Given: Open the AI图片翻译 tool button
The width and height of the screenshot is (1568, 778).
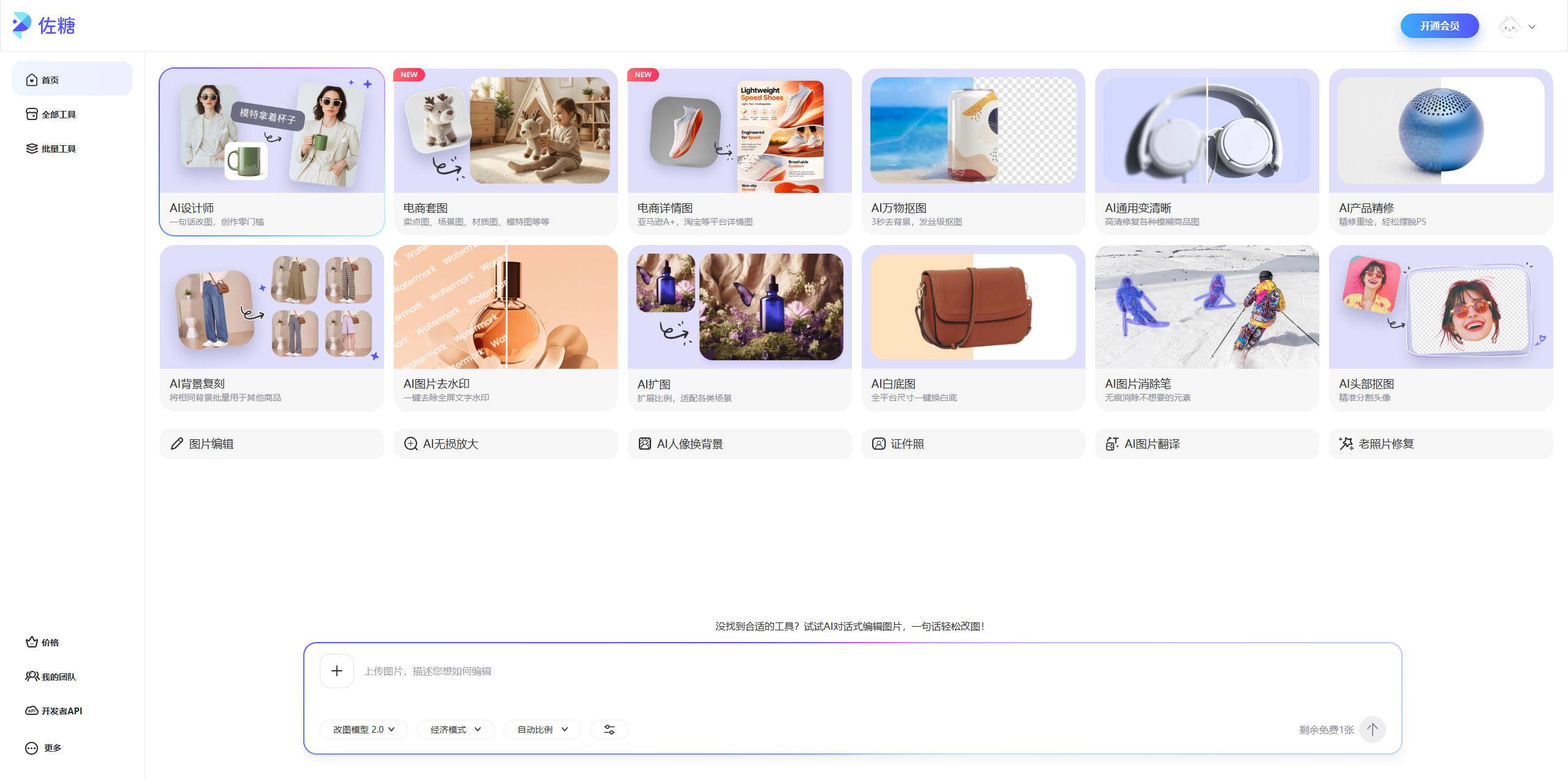Looking at the screenshot, I should 1207,444.
